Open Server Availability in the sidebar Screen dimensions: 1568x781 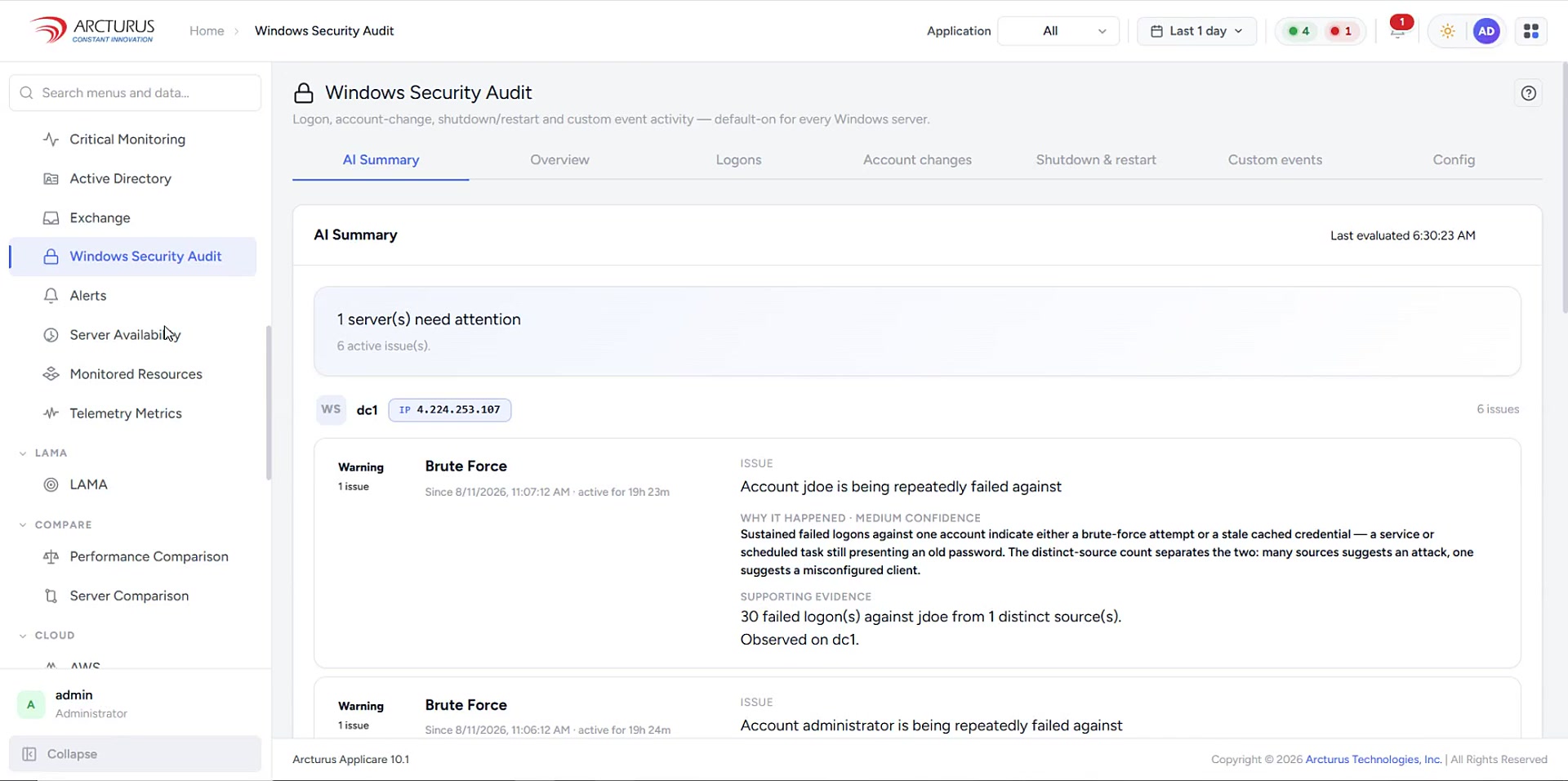pos(132,335)
